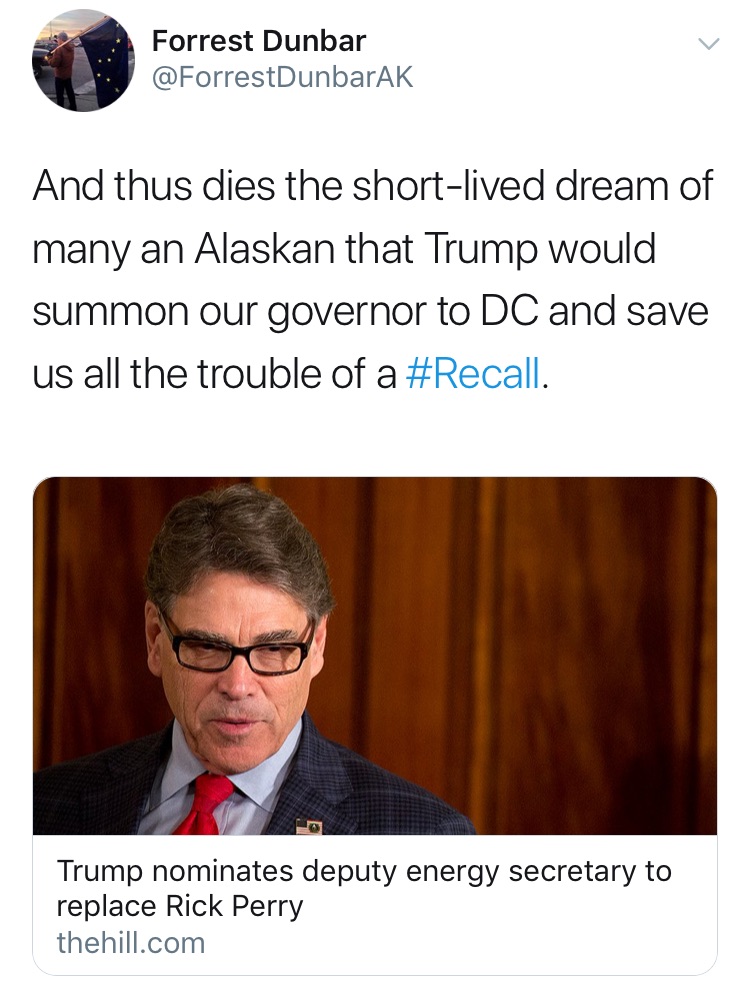The height and width of the screenshot is (994, 750).
Task: Click the @ForrestDunbarAK handle
Action: 282,76
